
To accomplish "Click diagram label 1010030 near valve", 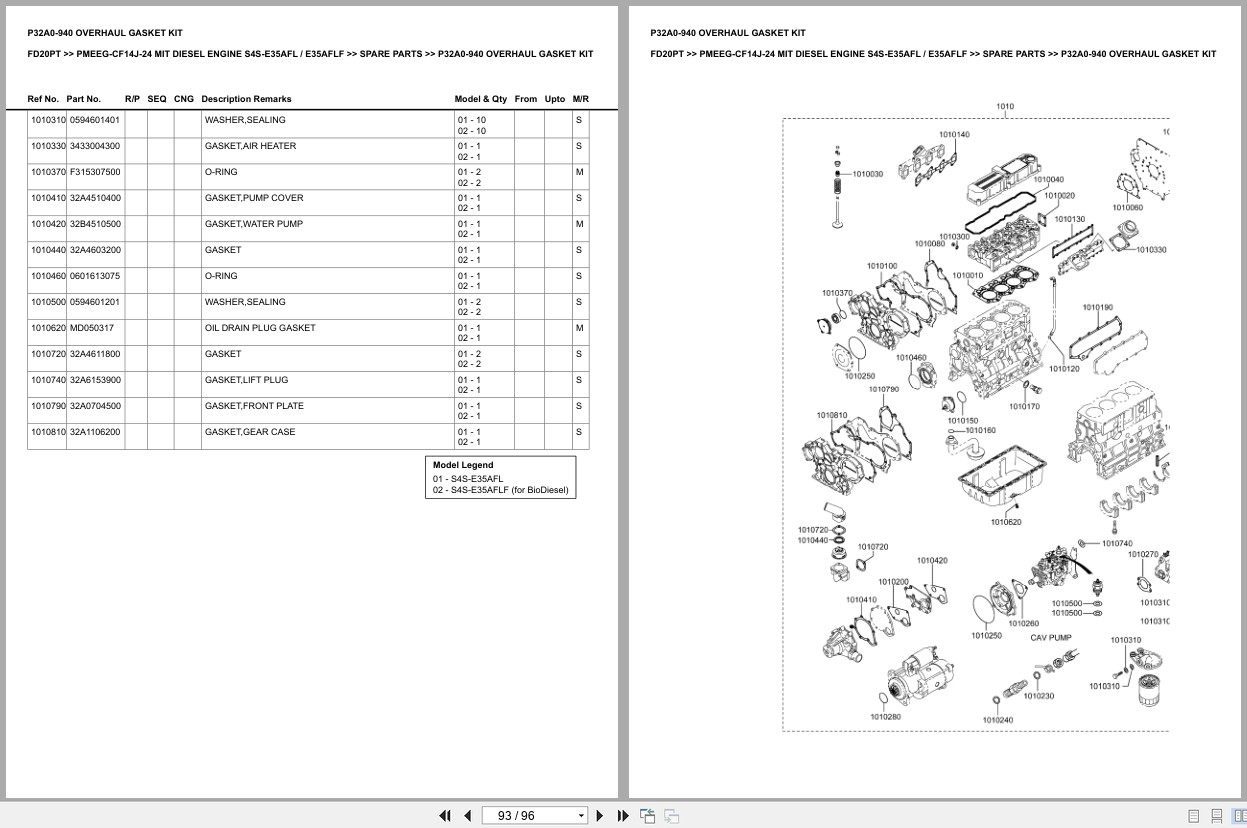I will pos(868,174).
